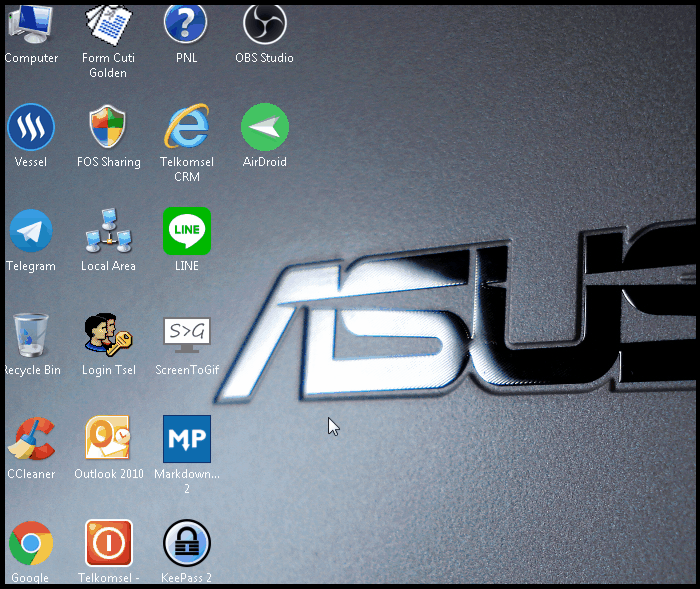Viewport: 700px width, 589px height.
Task: Click the Recycle Bin icon
Action: pyautogui.click(x=31, y=335)
